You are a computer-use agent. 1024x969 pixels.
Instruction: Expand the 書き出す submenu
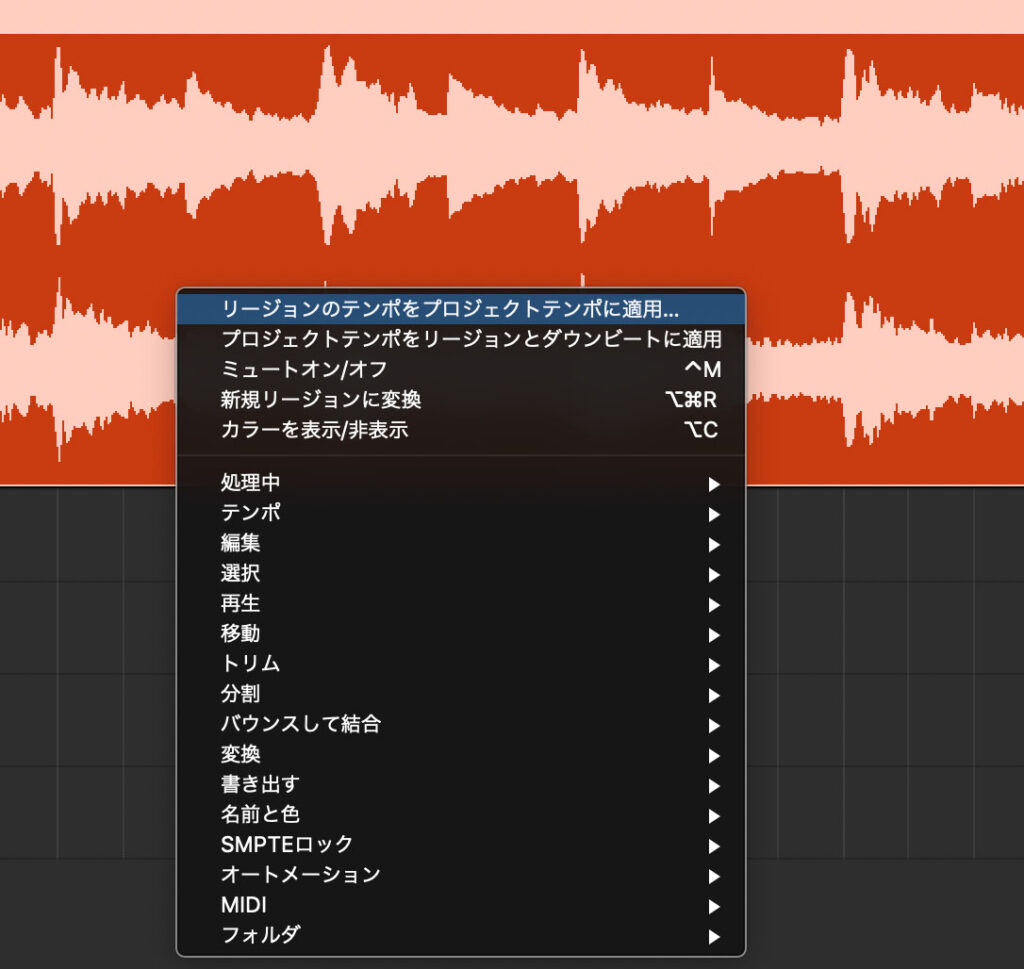point(461,784)
